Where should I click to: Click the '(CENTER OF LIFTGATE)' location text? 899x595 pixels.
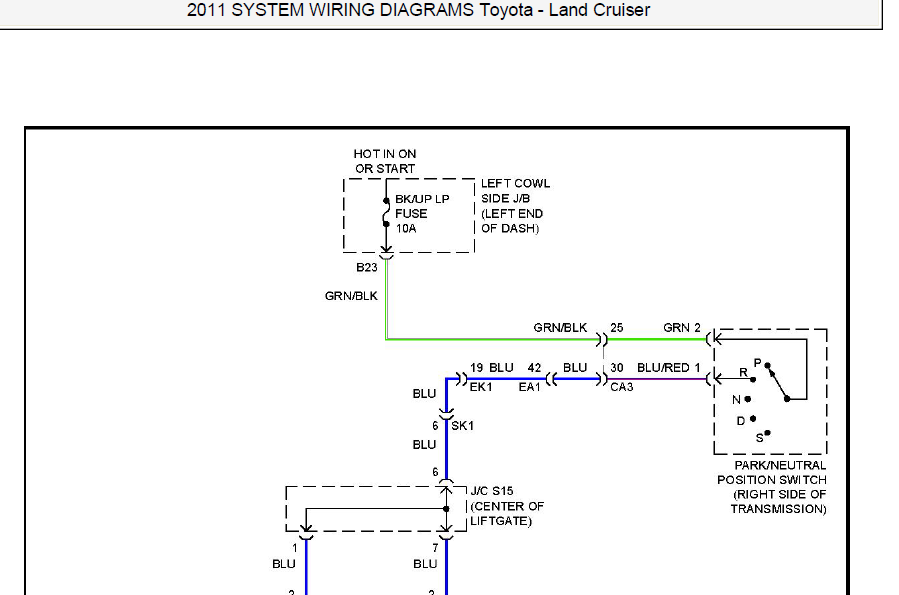[507, 514]
